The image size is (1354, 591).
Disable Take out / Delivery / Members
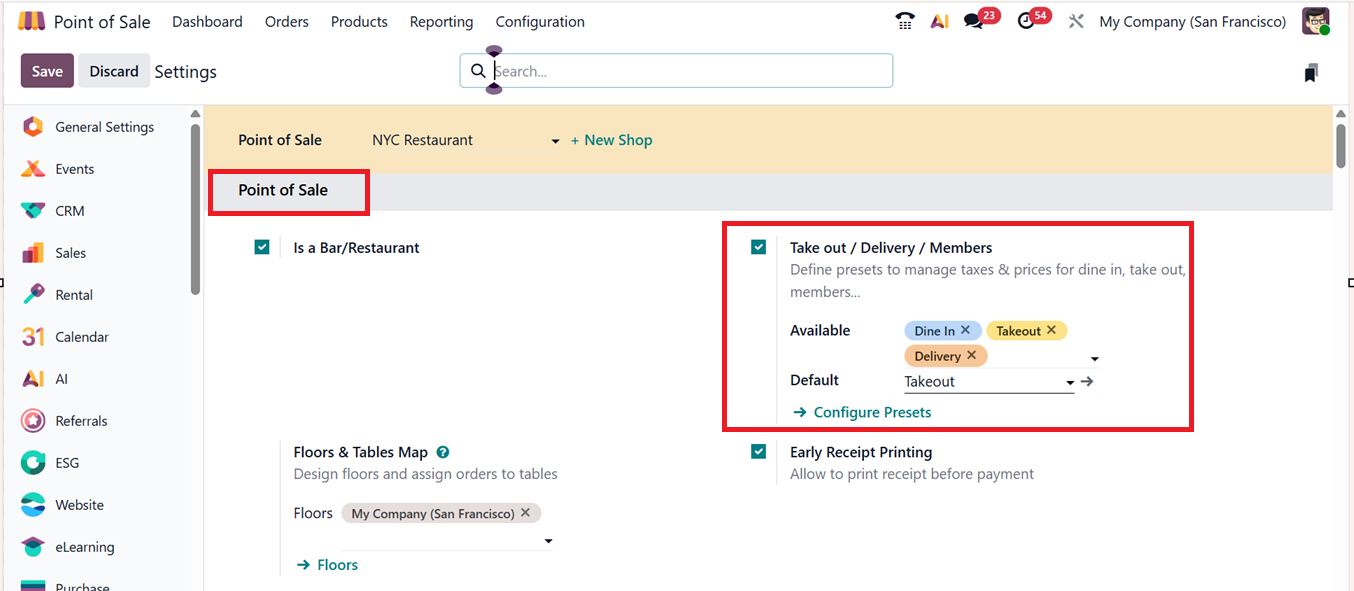tap(759, 246)
